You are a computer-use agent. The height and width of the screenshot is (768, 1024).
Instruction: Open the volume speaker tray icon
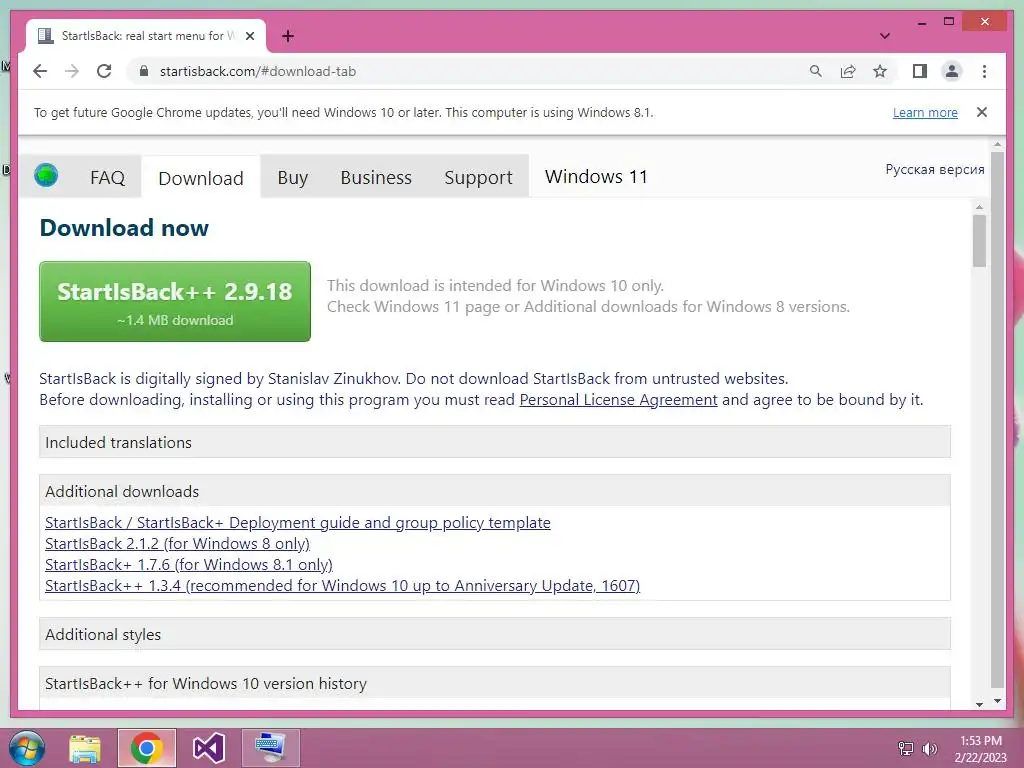tap(929, 749)
